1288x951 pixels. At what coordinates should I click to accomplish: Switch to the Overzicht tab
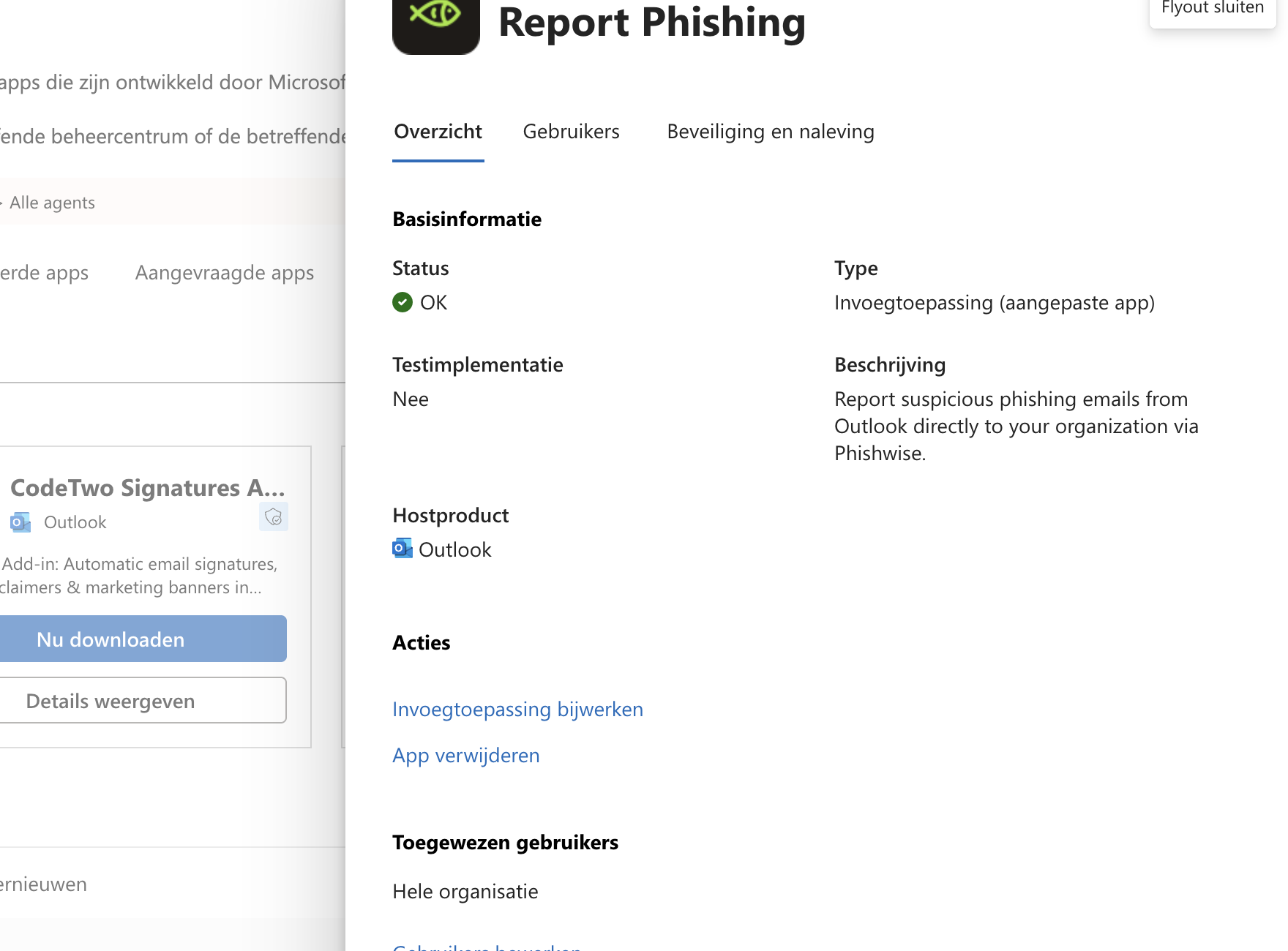[x=438, y=132]
